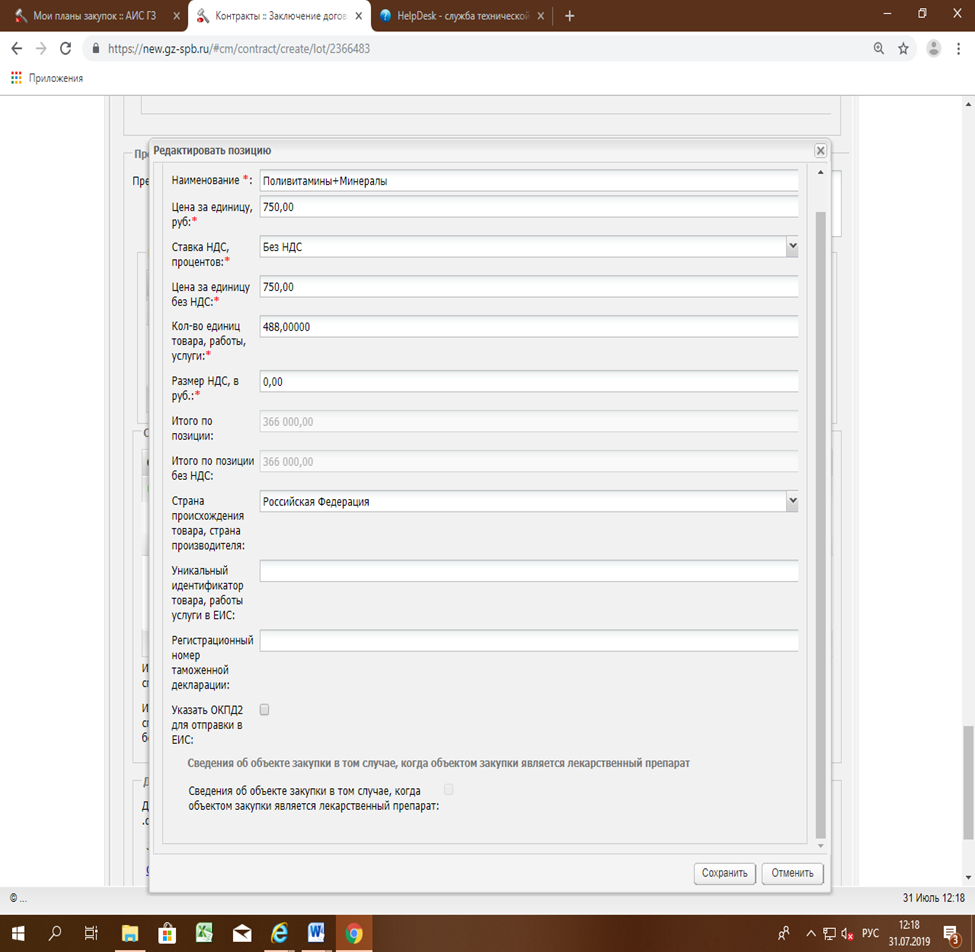This screenshot has height=952, width=975.
Task: Click the dialog's vertical scrollbar thumb
Action: (x=820, y=525)
